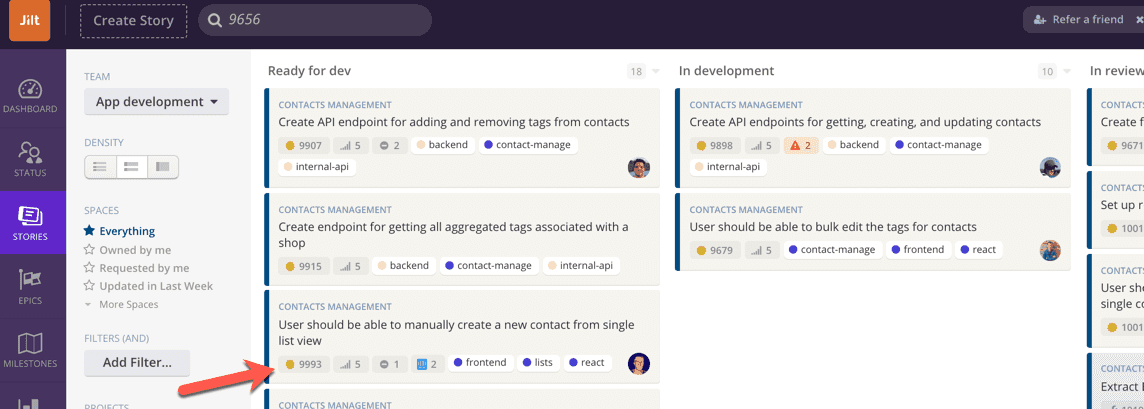1144x409 pixels.
Task: Select the compact density view toggle
Action: [100, 167]
